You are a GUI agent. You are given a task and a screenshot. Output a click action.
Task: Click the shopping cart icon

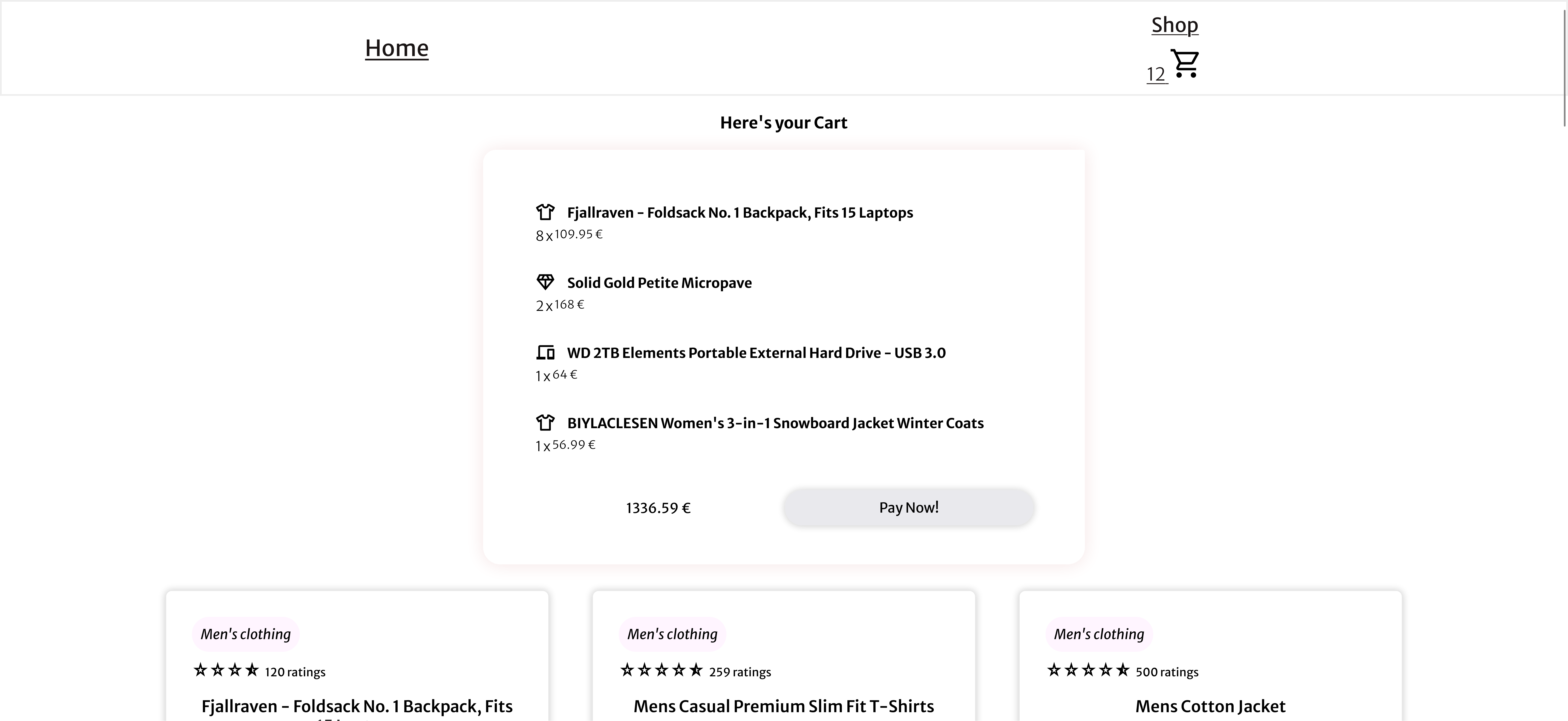[x=1185, y=64]
